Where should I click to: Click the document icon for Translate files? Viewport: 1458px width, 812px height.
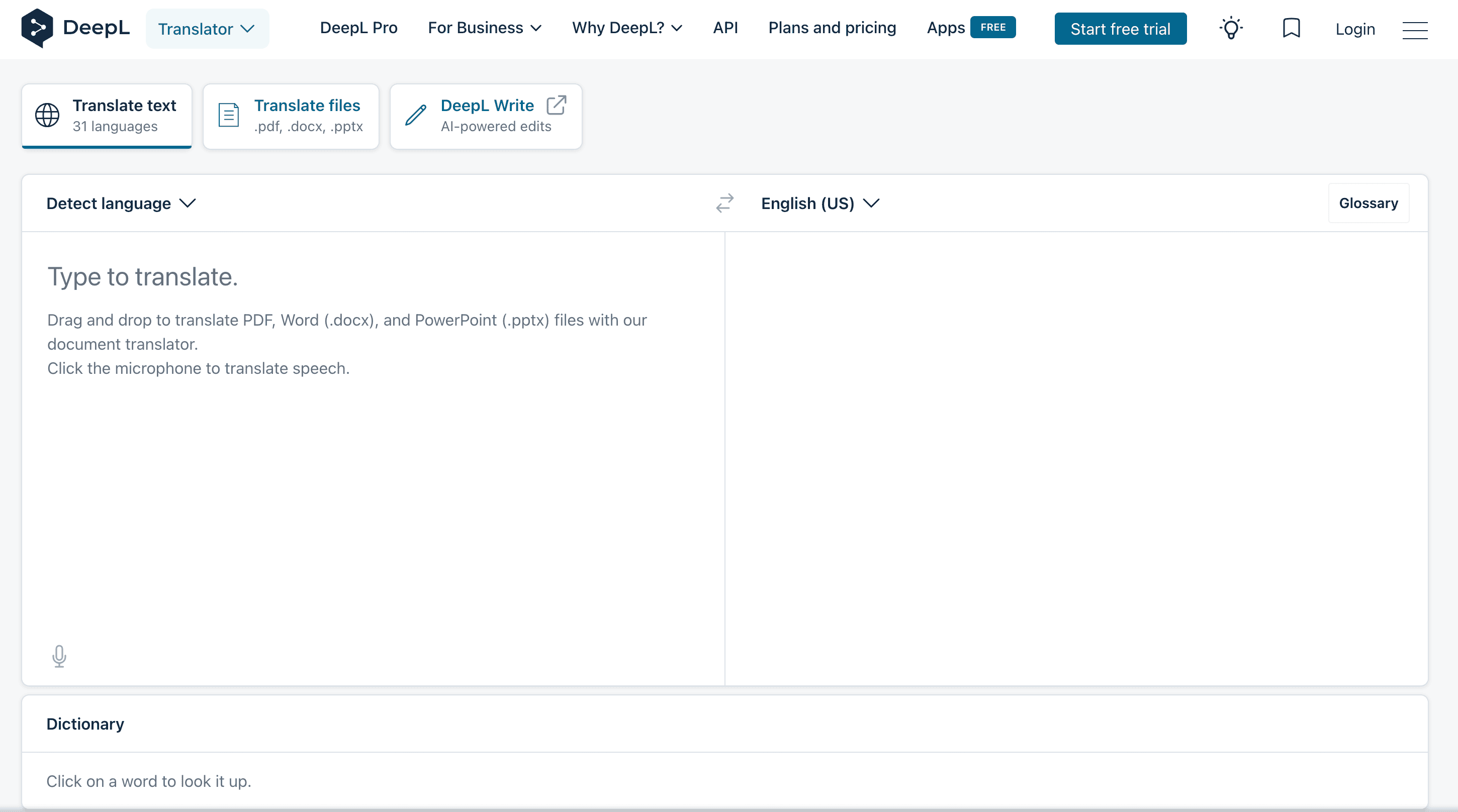pyautogui.click(x=229, y=115)
